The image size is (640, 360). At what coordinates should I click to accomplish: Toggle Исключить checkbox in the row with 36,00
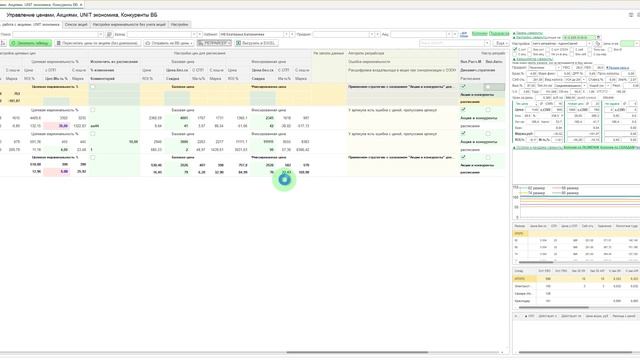93,110
